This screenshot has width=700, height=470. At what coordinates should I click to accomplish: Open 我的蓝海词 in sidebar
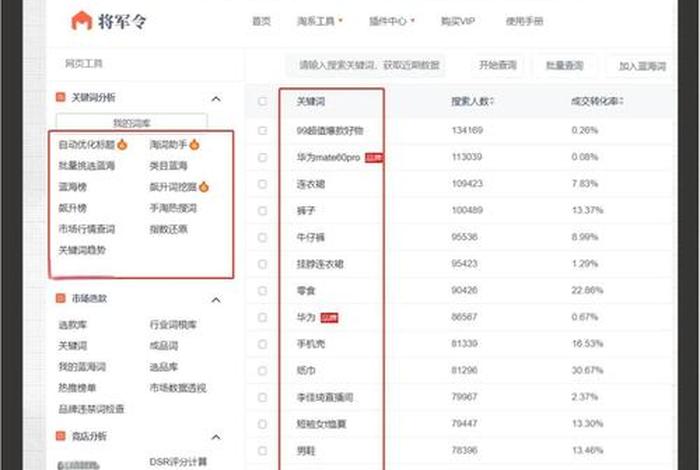(82, 367)
